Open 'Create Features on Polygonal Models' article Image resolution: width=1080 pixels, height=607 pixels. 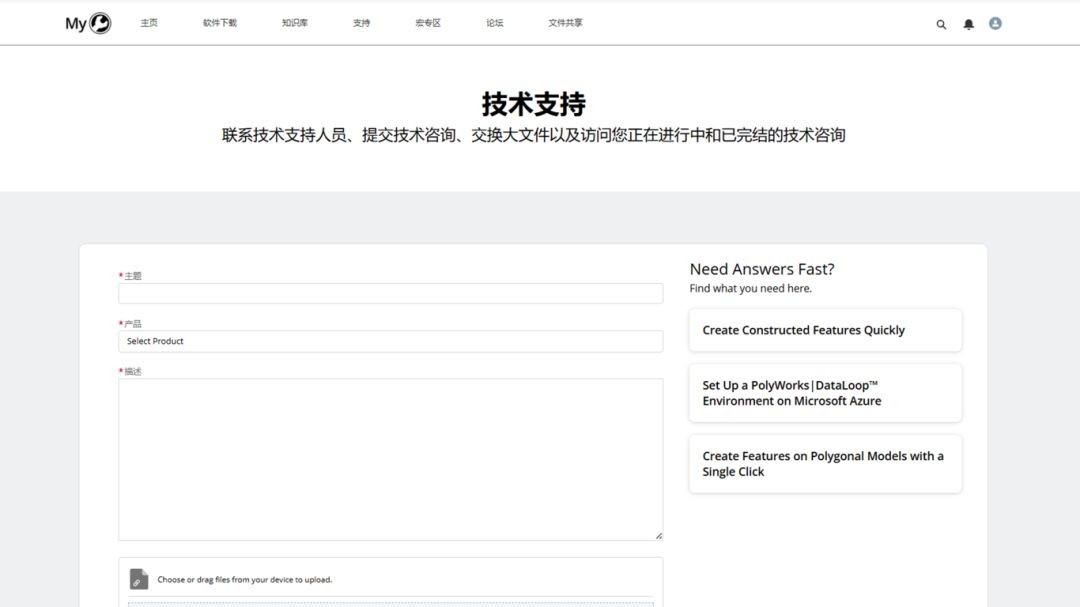pyautogui.click(x=825, y=464)
